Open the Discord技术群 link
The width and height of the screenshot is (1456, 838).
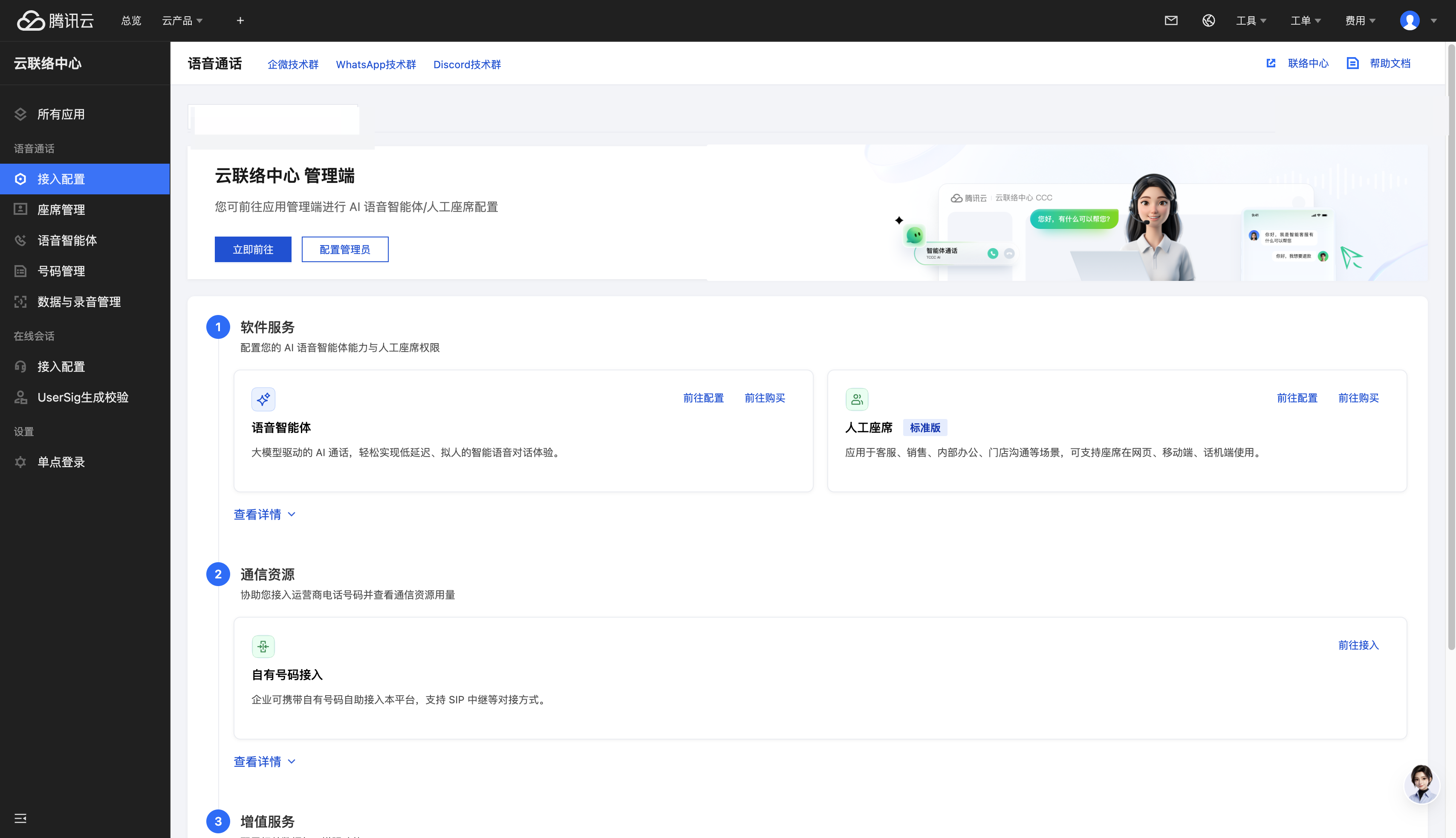(467, 64)
